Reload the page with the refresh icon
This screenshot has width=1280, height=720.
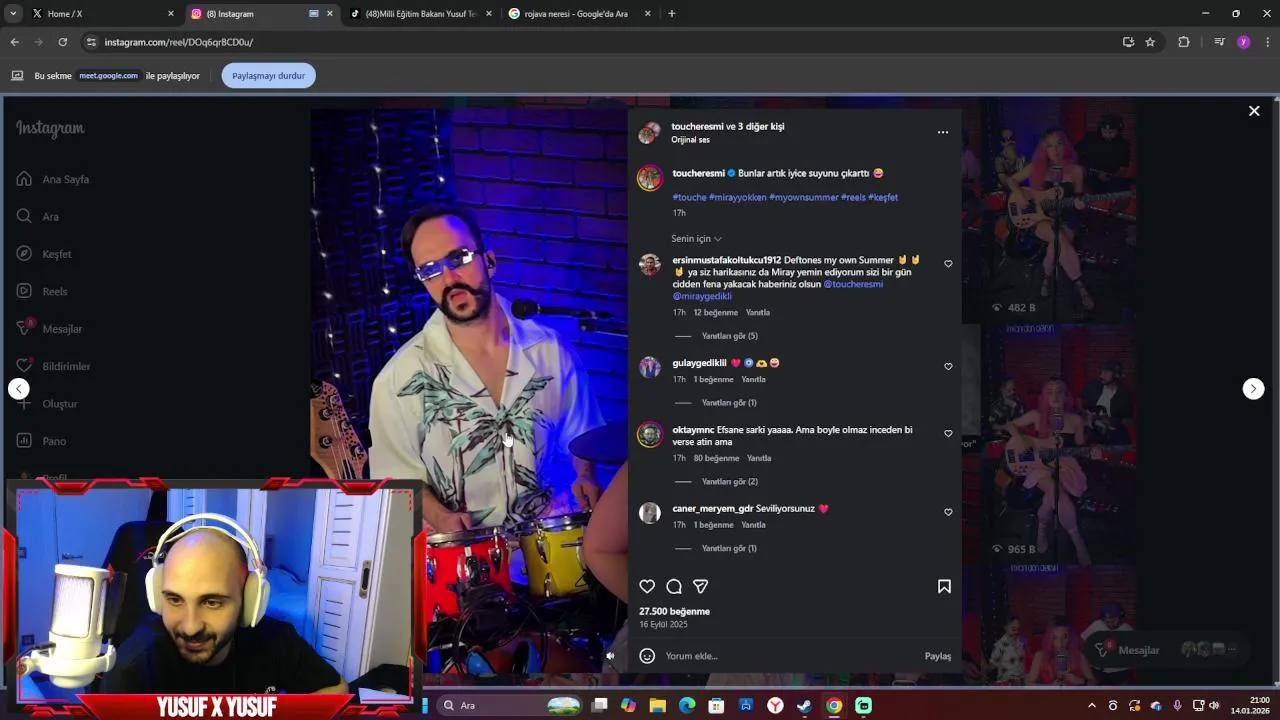[63, 42]
